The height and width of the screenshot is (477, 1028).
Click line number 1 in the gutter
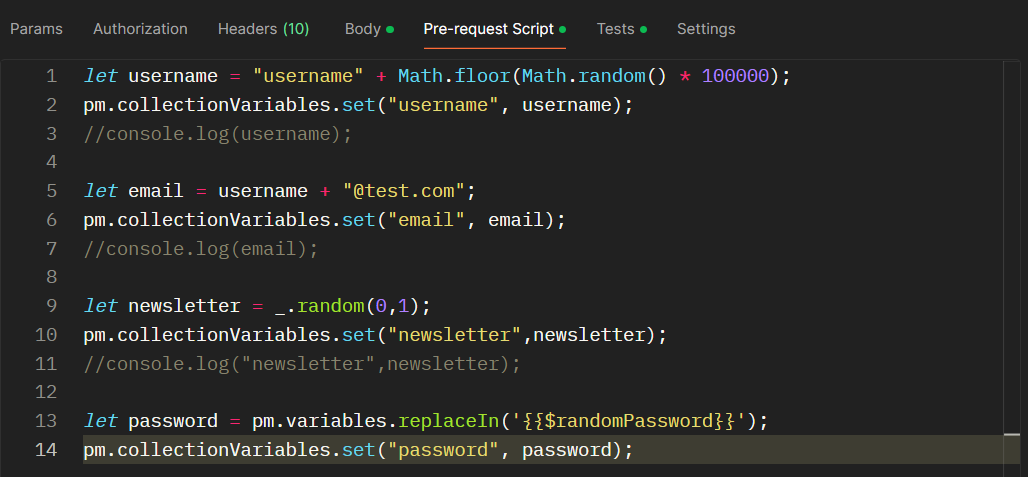coord(51,77)
